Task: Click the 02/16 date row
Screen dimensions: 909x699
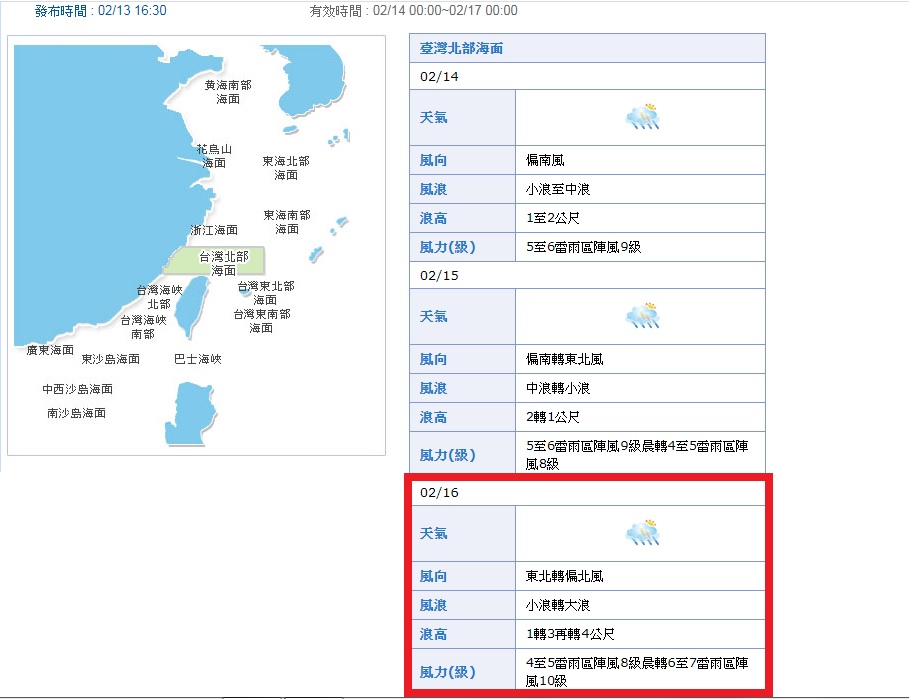Action: click(587, 492)
